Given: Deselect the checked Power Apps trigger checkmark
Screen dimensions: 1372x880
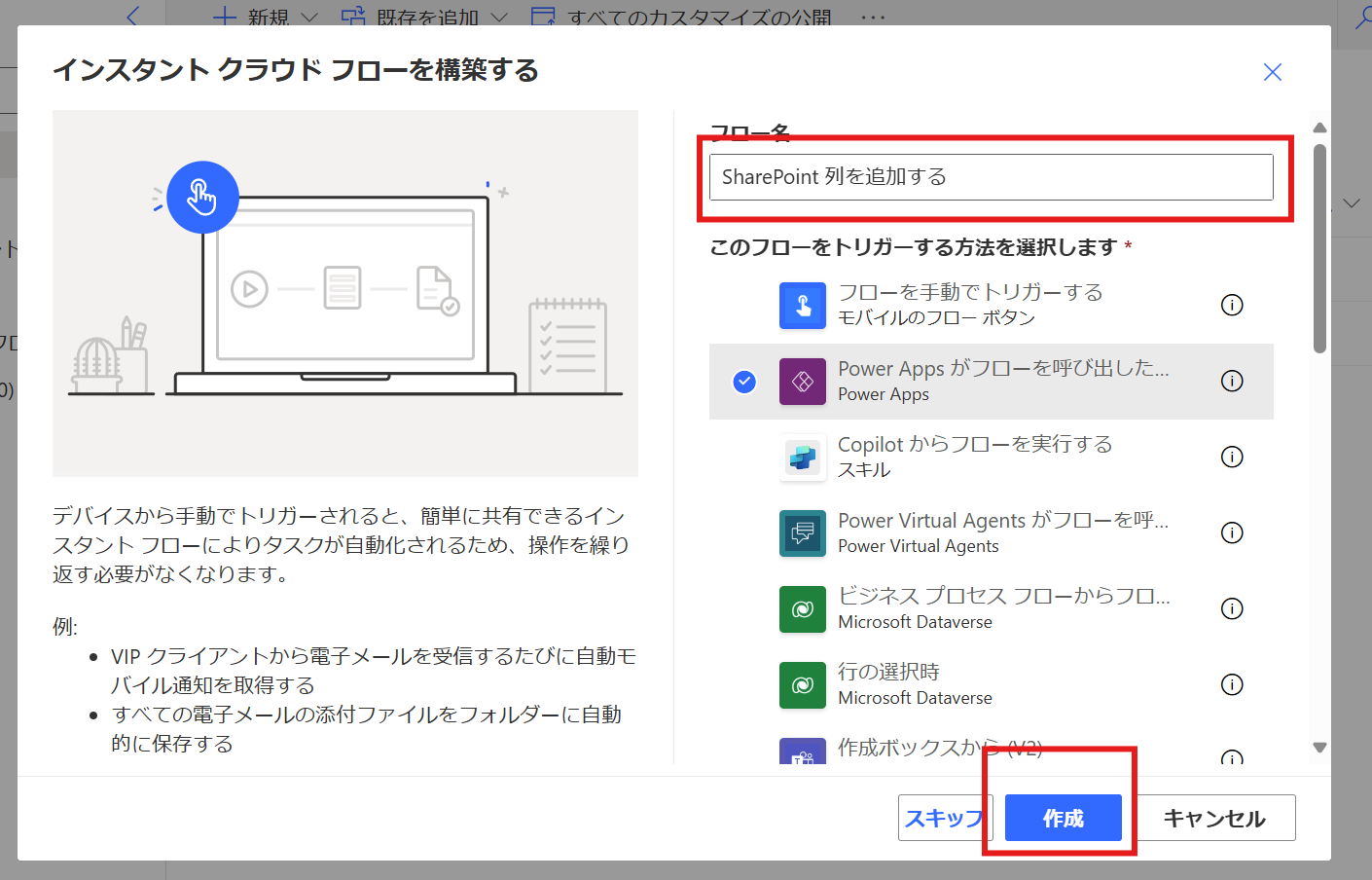Looking at the screenshot, I should (744, 382).
